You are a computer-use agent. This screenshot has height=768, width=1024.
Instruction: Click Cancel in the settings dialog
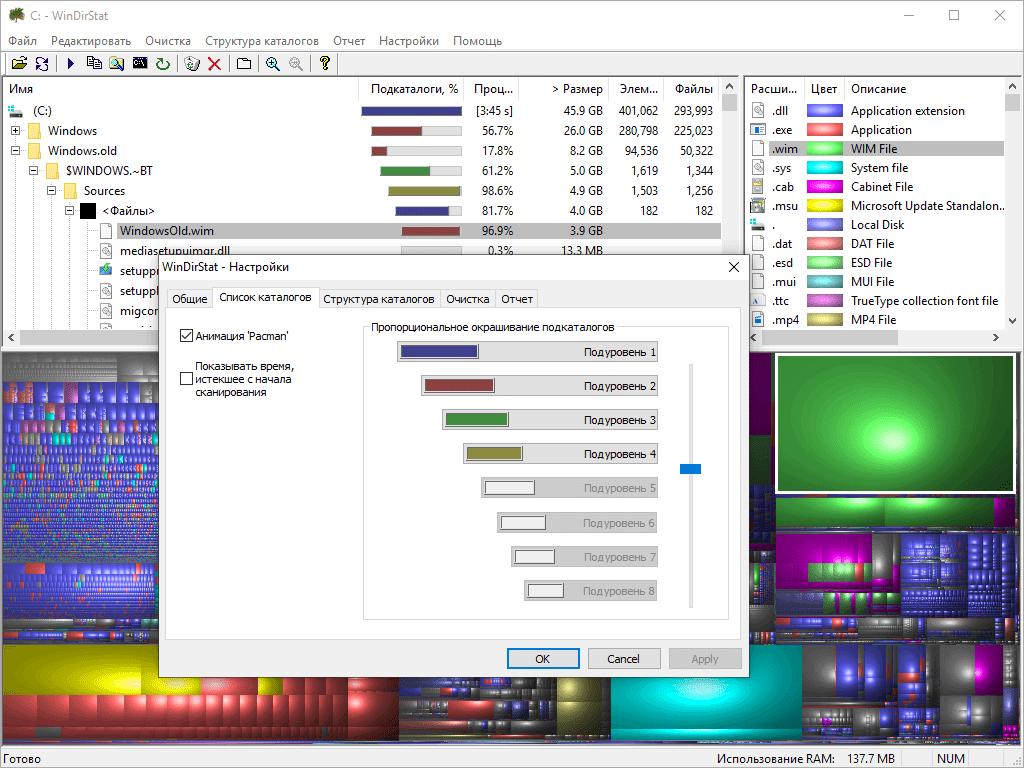[x=624, y=658]
